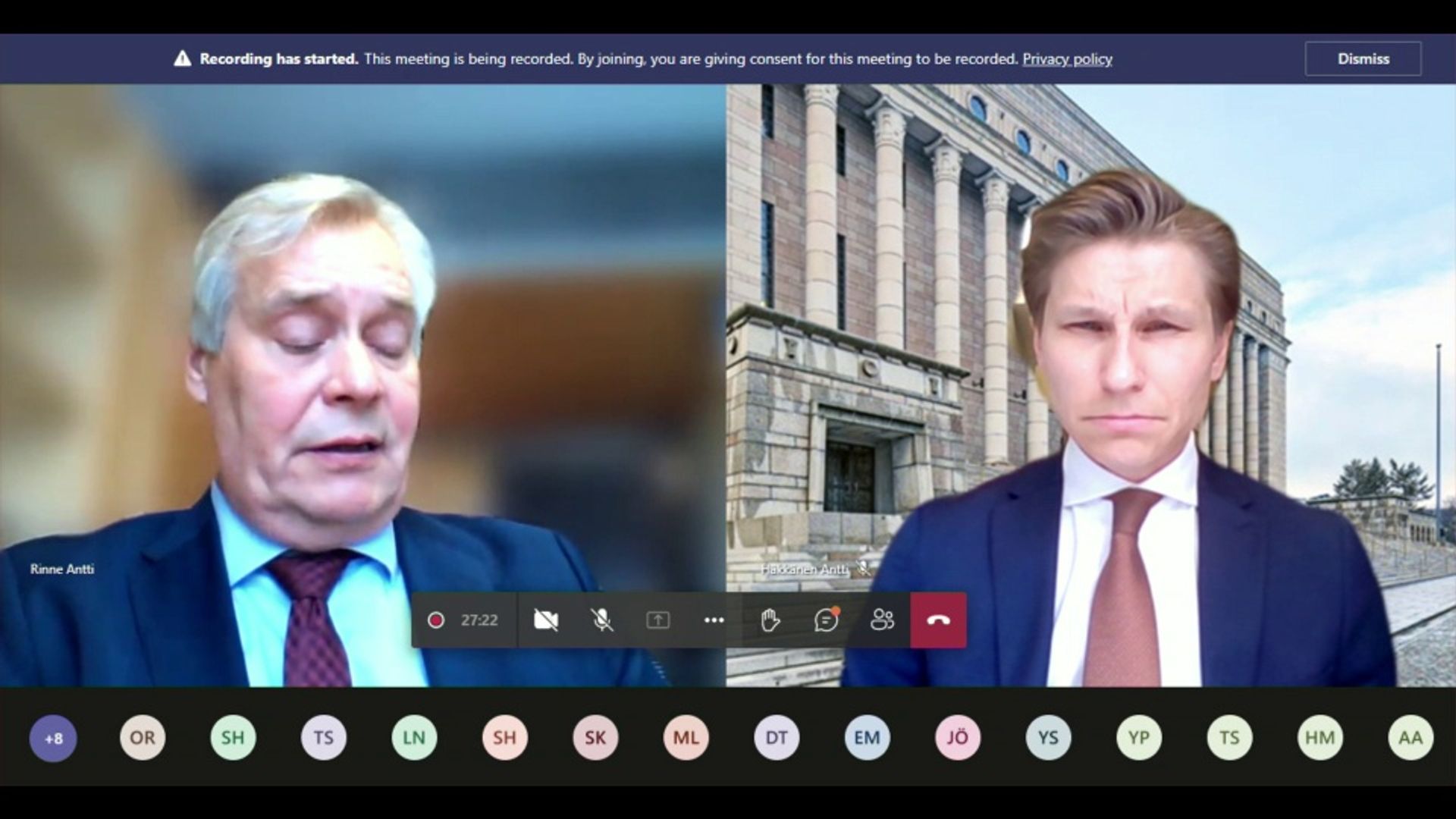
Task: Click the Häkkänen Antti name label
Action: (x=805, y=569)
